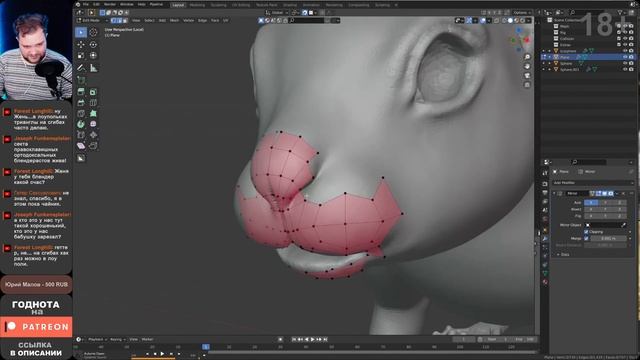Enable rendered viewport shading
The image size is (640, 360).
click(522, 20)
